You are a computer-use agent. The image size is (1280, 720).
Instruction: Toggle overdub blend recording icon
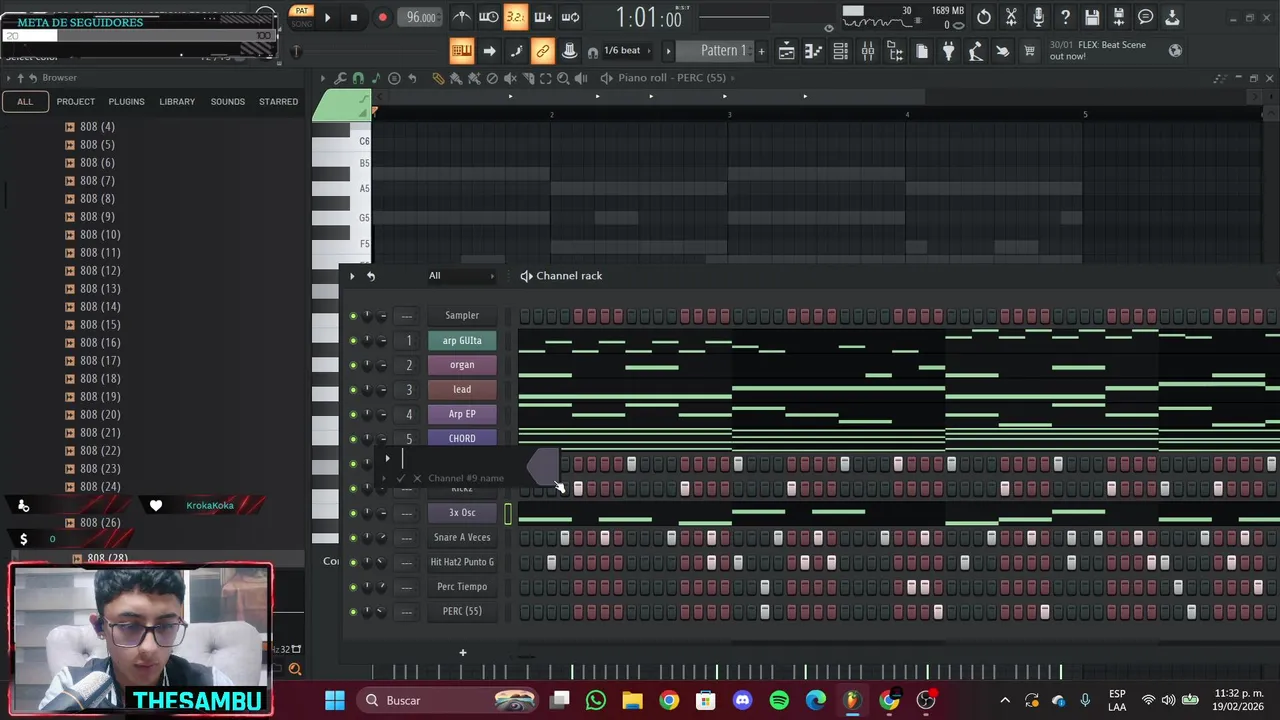tap(543, 17)
